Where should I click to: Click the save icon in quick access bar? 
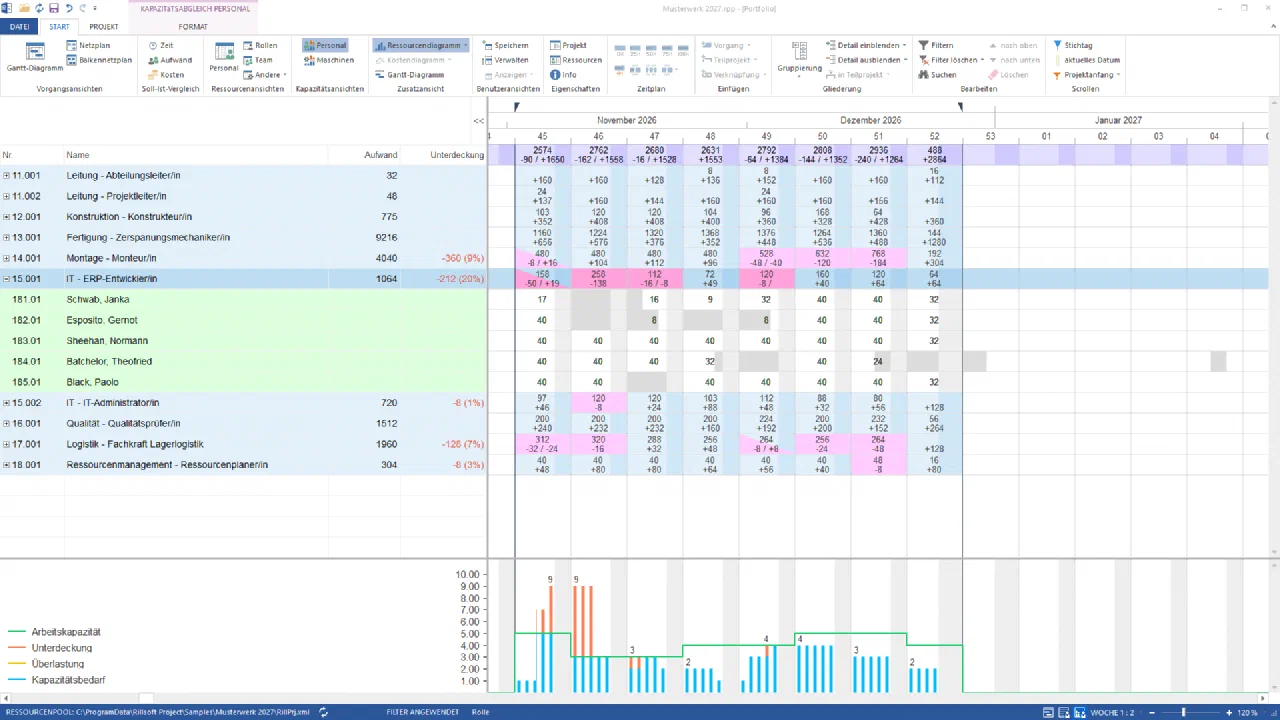click(x=54, y=8)
